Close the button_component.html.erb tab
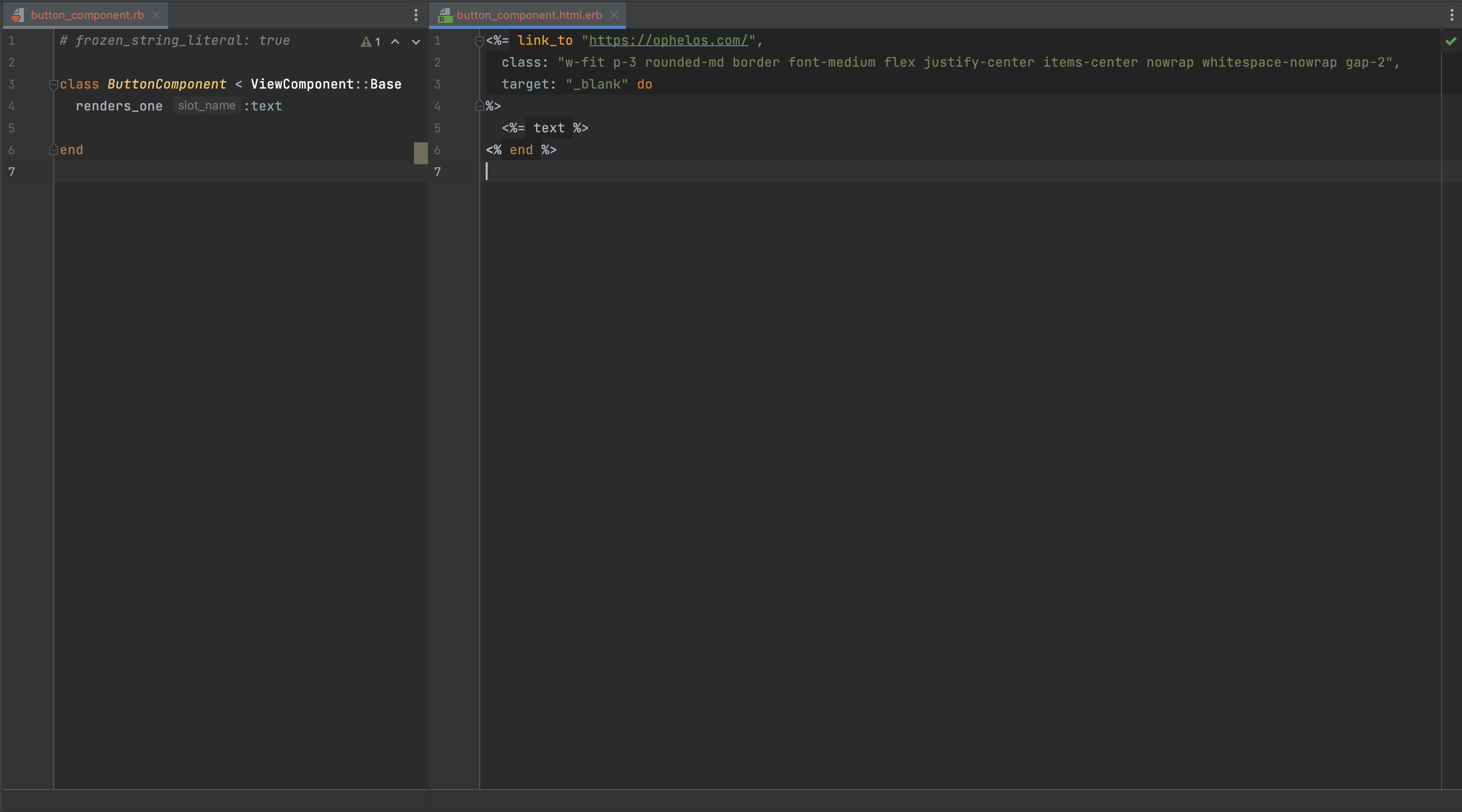The width and height of the screenshot is (1462, 812). (614, 15)
